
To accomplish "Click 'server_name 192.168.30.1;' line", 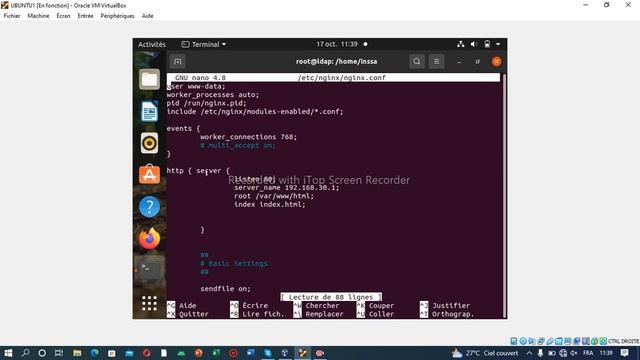I will coord(287,187).
